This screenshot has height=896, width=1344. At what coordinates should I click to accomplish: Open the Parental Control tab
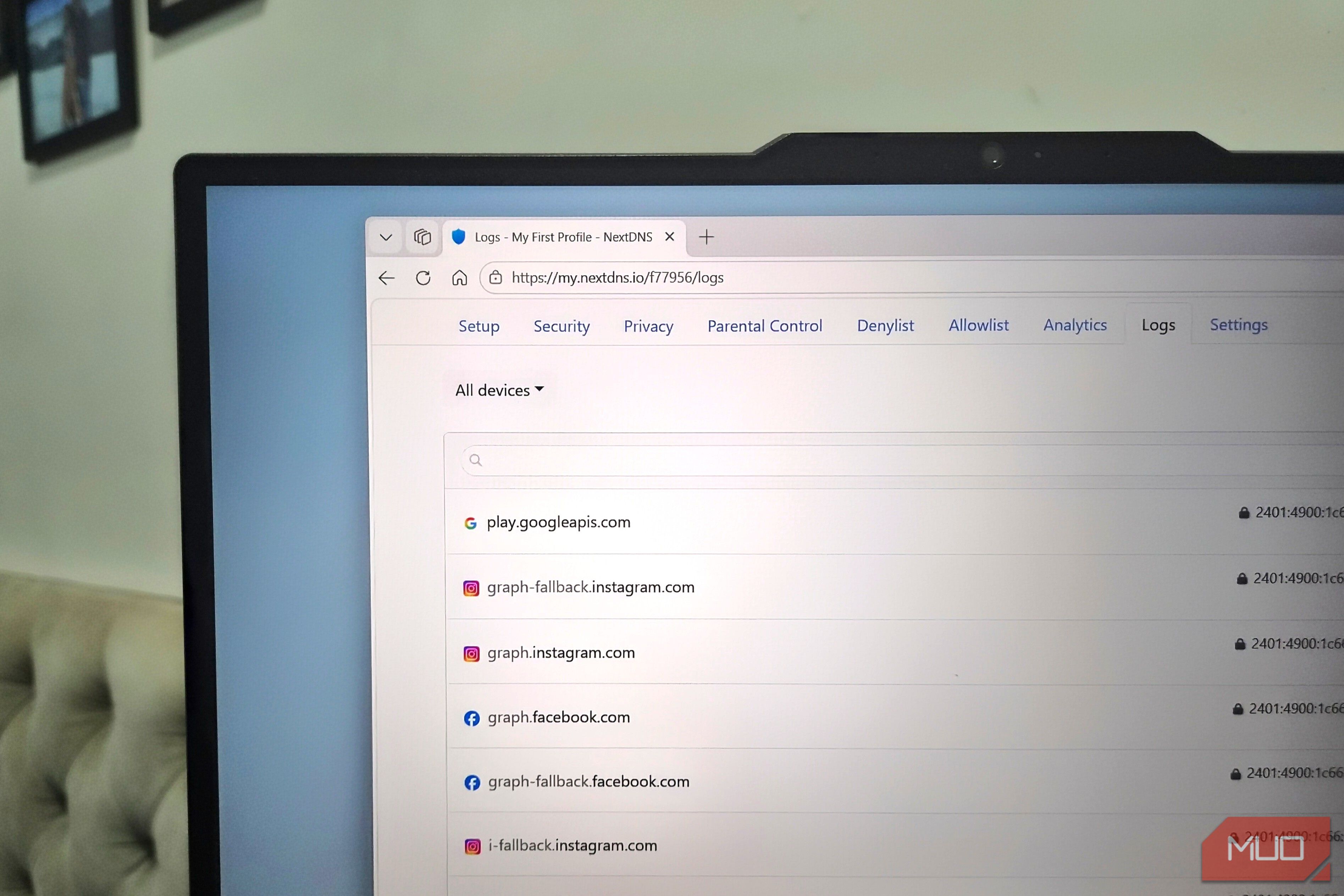[x=764, y=326]
